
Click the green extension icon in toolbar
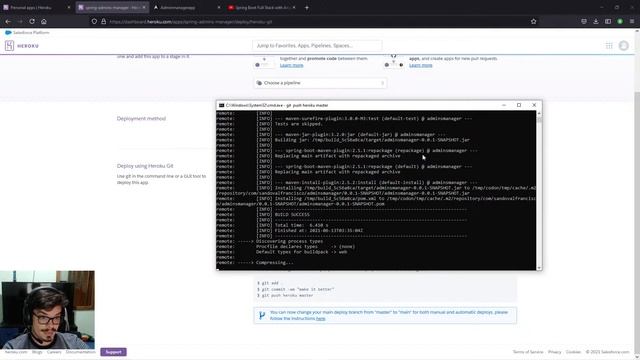tap(620, 21)
